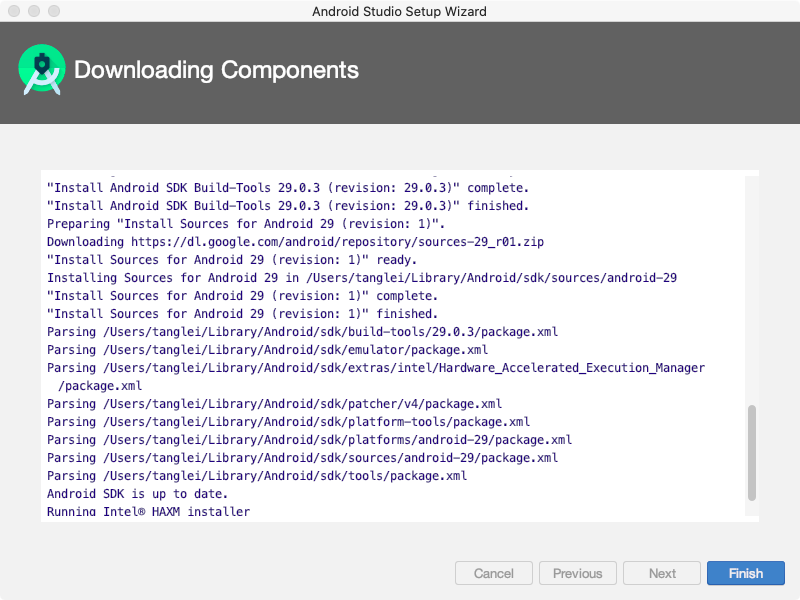Click the Cancel button
The height and width of the screenshot is (600, 800).
(494, 573)
